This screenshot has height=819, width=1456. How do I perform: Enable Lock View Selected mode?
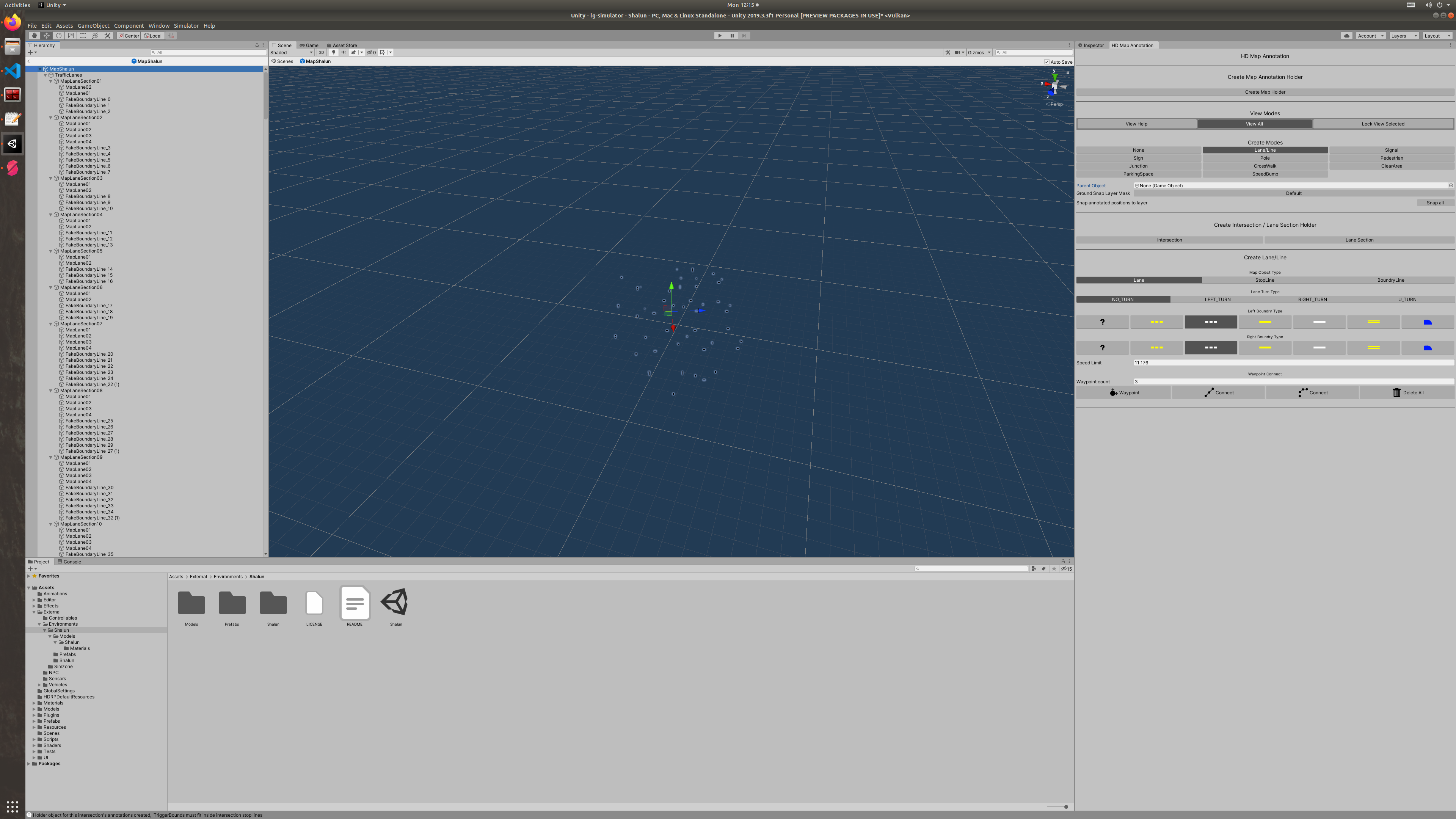click(x=1382, y=124)
